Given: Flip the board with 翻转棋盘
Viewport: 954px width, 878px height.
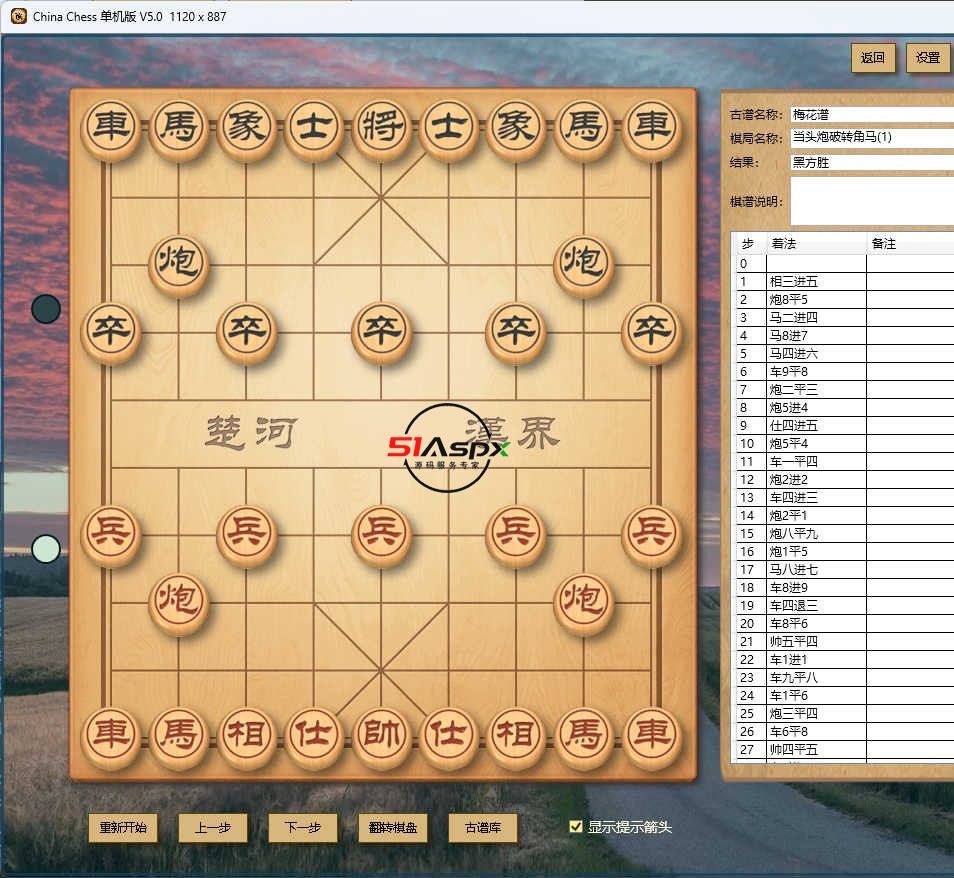Looking at the screenshot, I should [393, 827].
